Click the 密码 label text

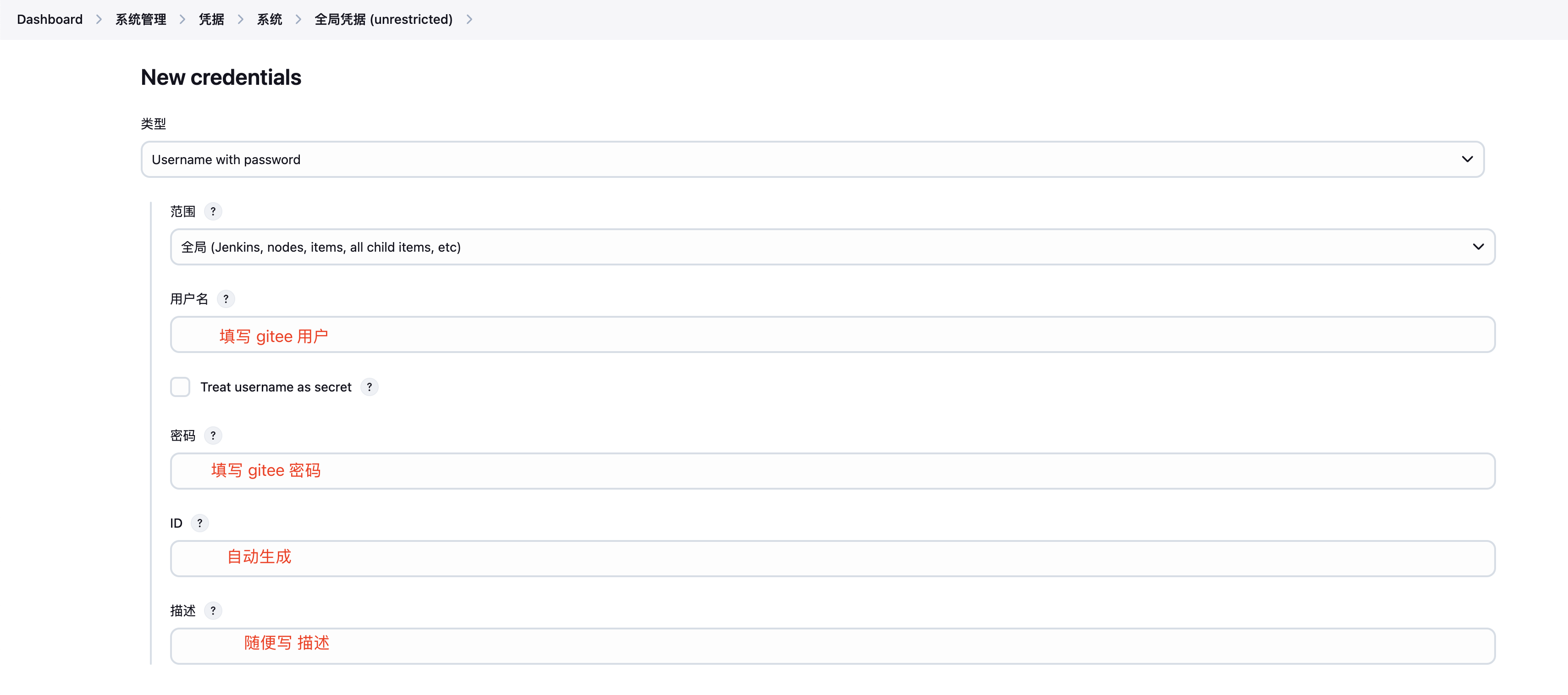pyautogui.click(x=182, y=436)
